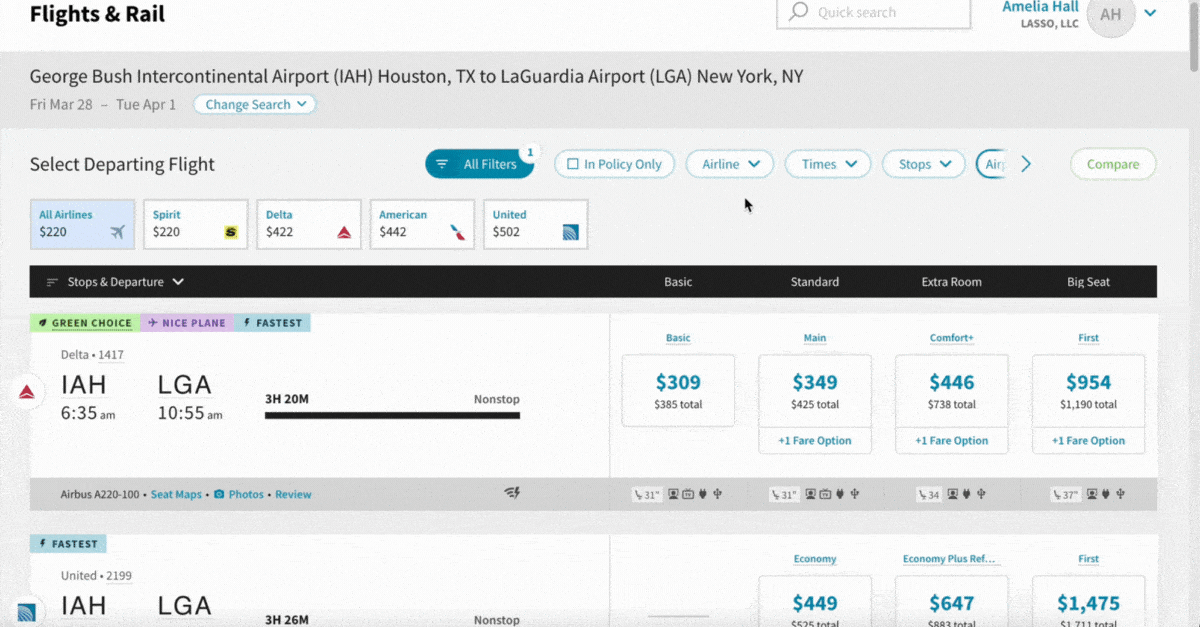Enable the In Policy Only checkbox
The width and height of the screenshot is (1200, 627).
[x=573, y=164]
